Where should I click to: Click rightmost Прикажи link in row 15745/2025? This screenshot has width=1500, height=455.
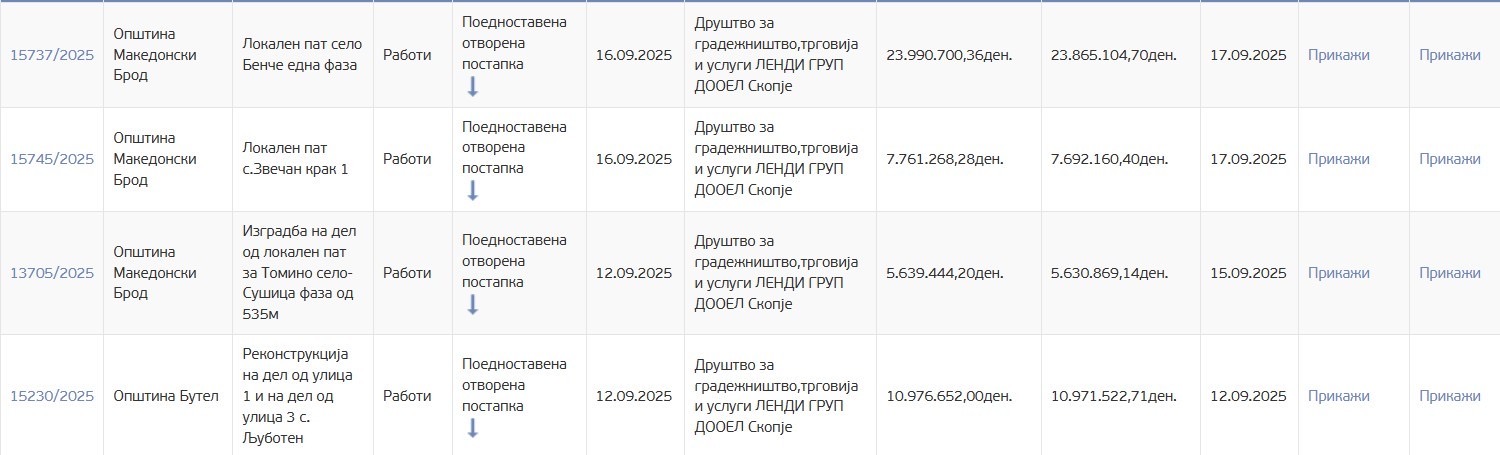(x=1449, y=159)
